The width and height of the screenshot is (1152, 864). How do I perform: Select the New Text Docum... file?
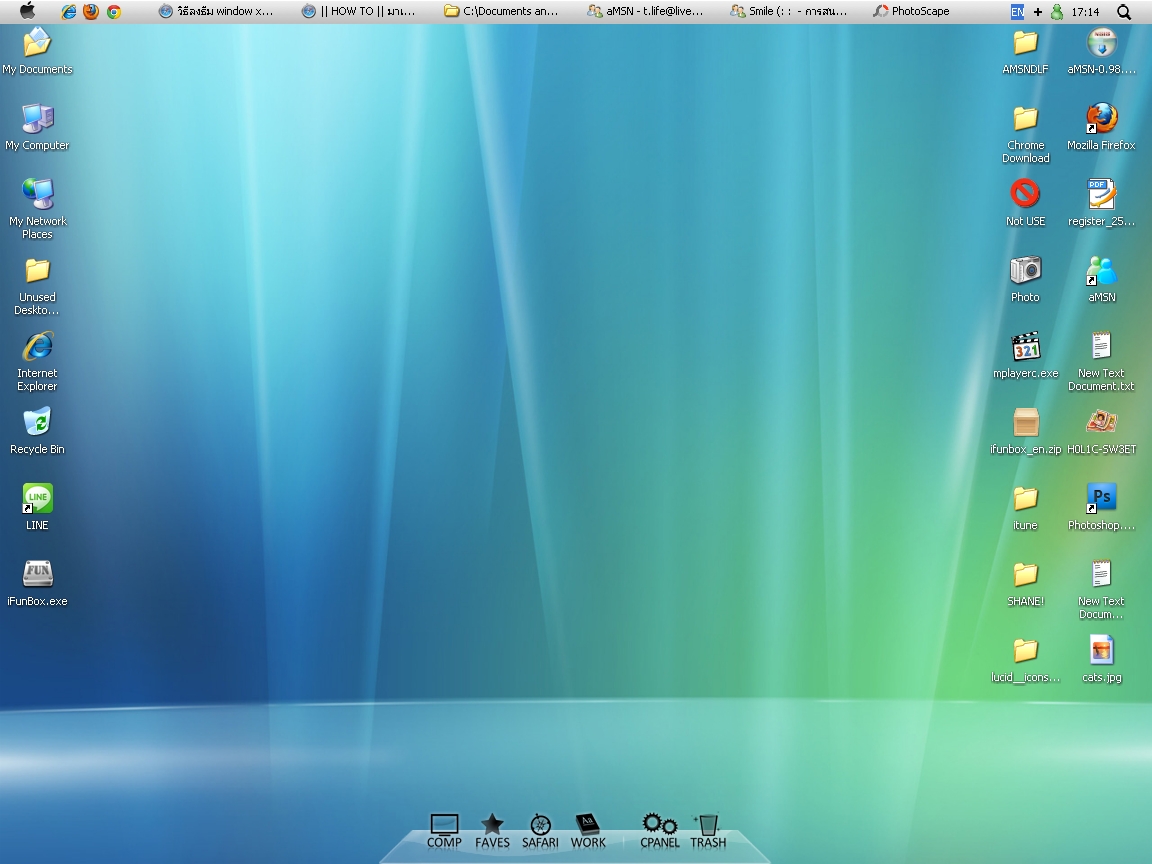click(1101, 589)
